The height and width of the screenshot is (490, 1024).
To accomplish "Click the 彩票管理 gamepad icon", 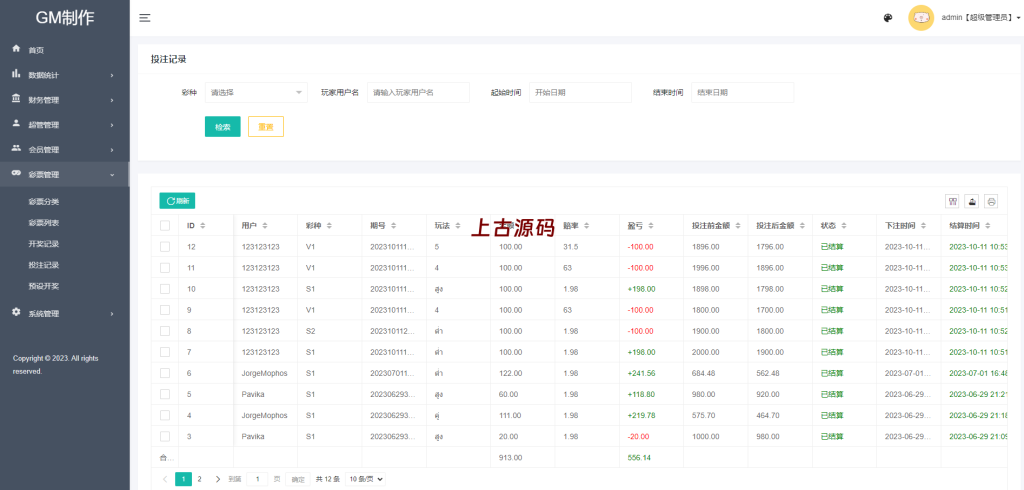I will pyautogui.click(x=16, y=173).
